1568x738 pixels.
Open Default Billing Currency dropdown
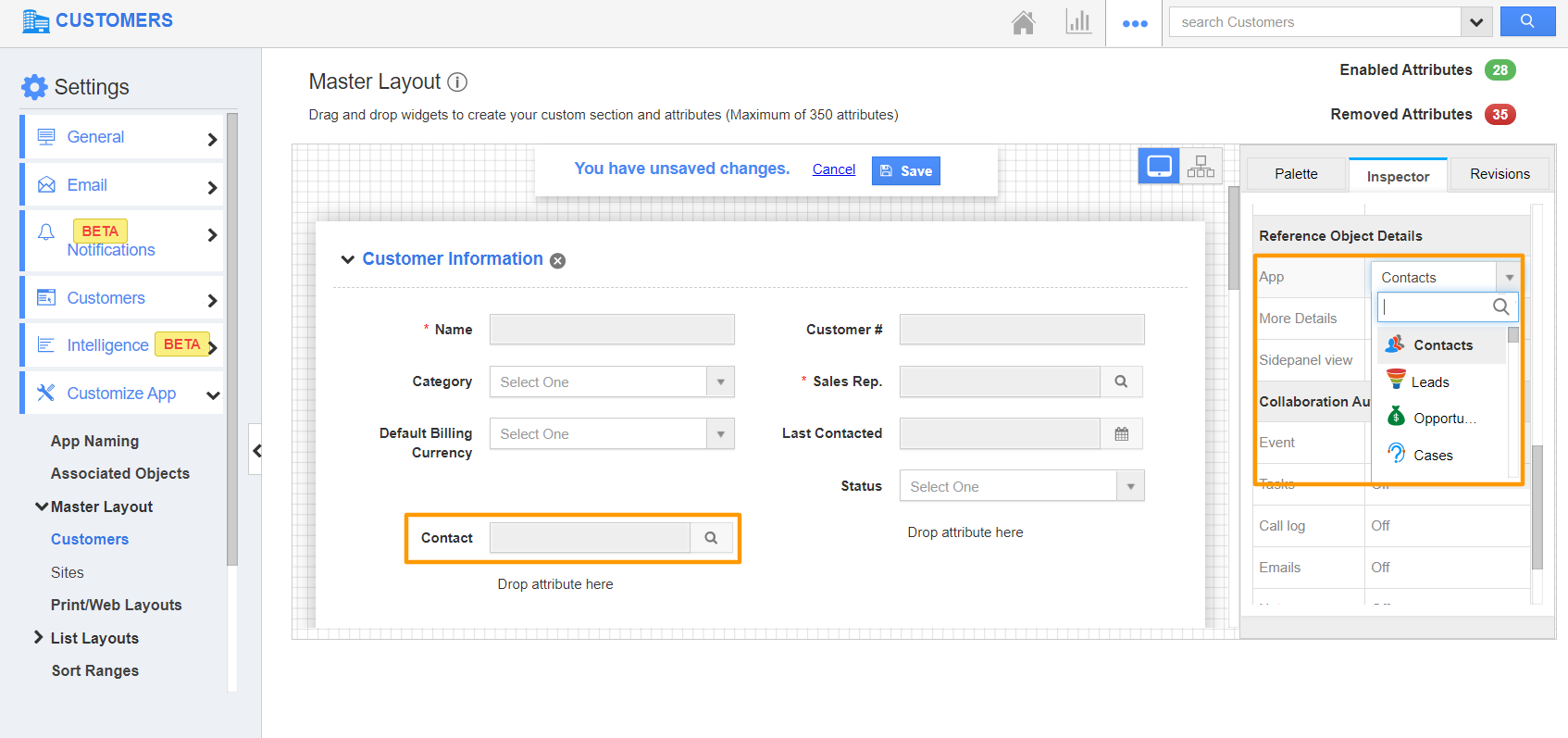pos(612,433)
